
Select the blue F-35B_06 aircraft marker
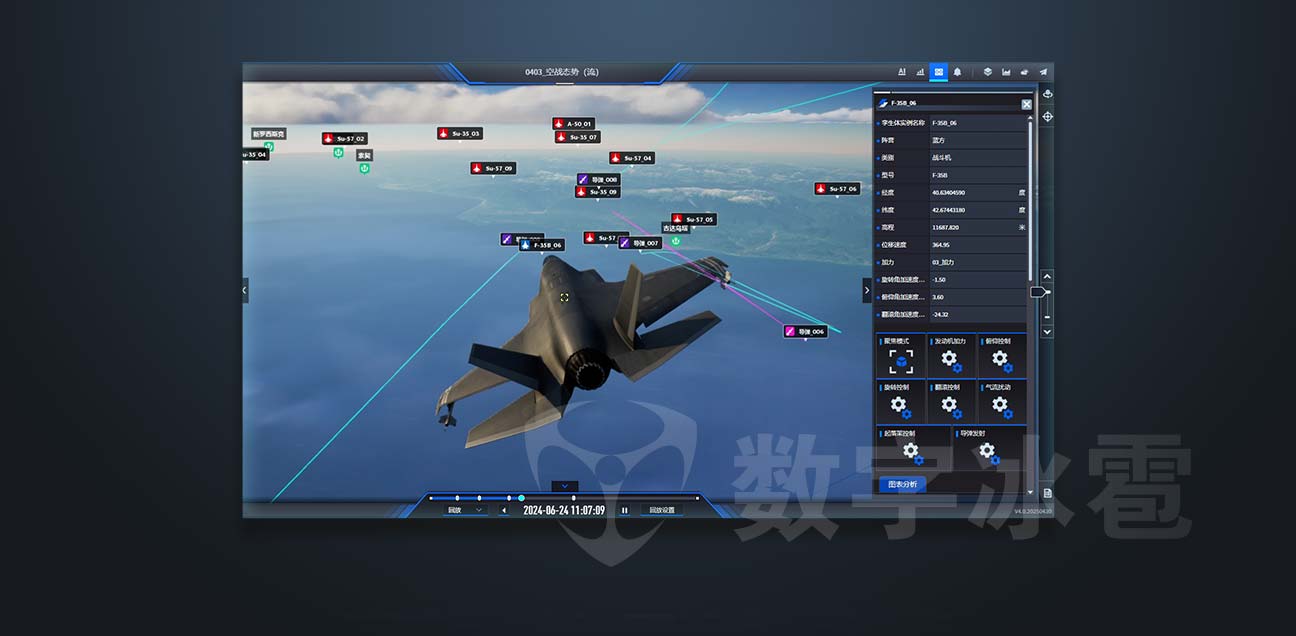[542, 245]
